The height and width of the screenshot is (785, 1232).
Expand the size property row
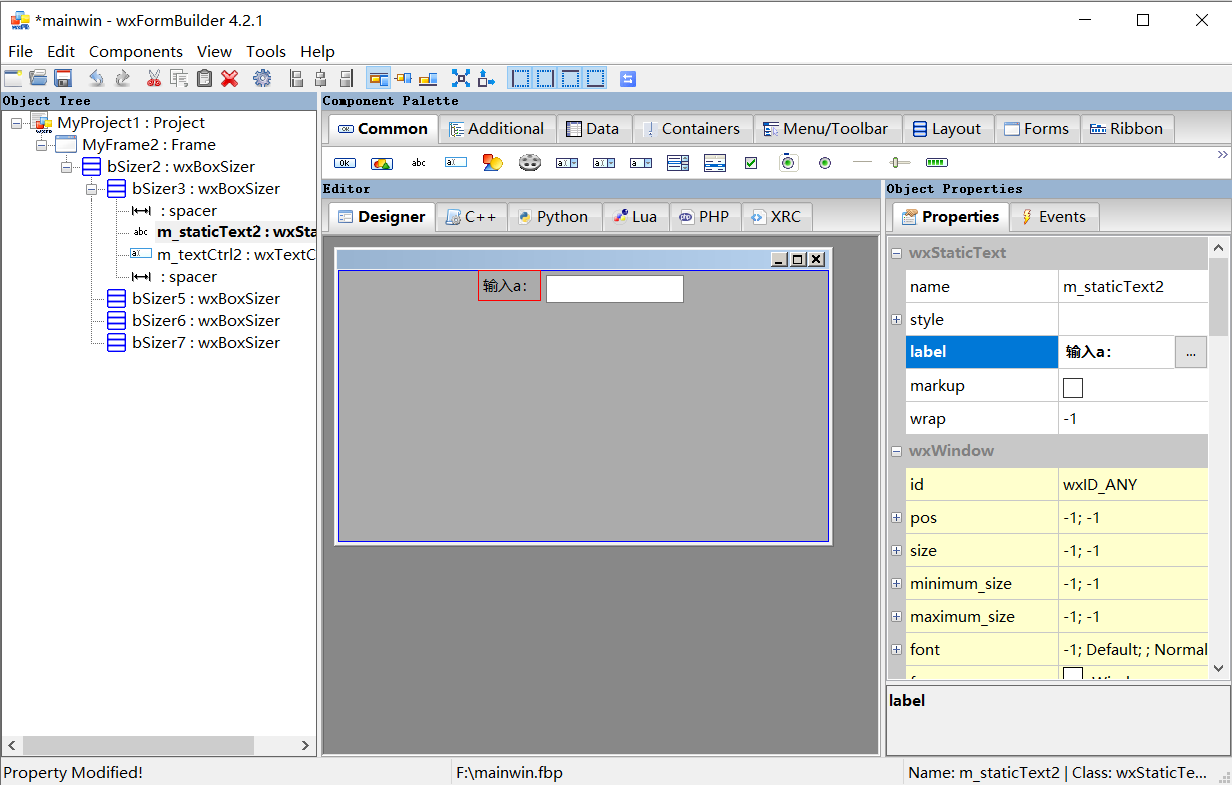(897, 550)
